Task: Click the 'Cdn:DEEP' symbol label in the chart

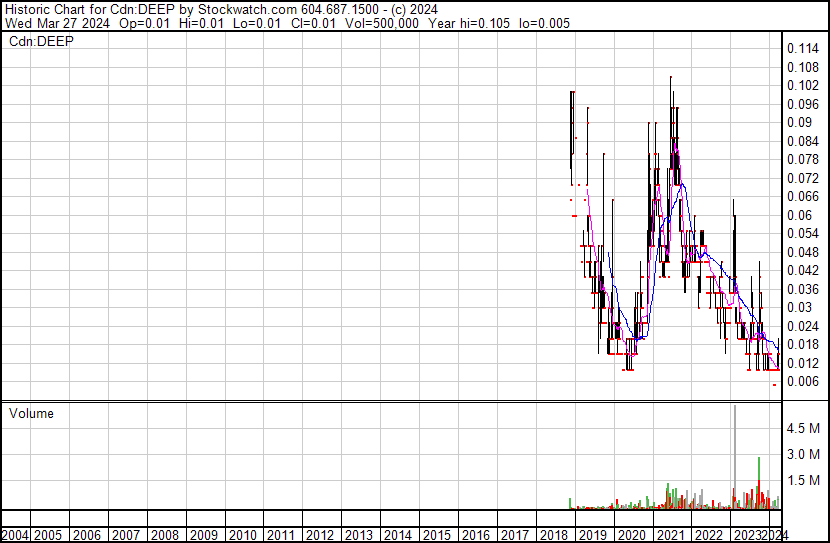Action: point(41,41)
